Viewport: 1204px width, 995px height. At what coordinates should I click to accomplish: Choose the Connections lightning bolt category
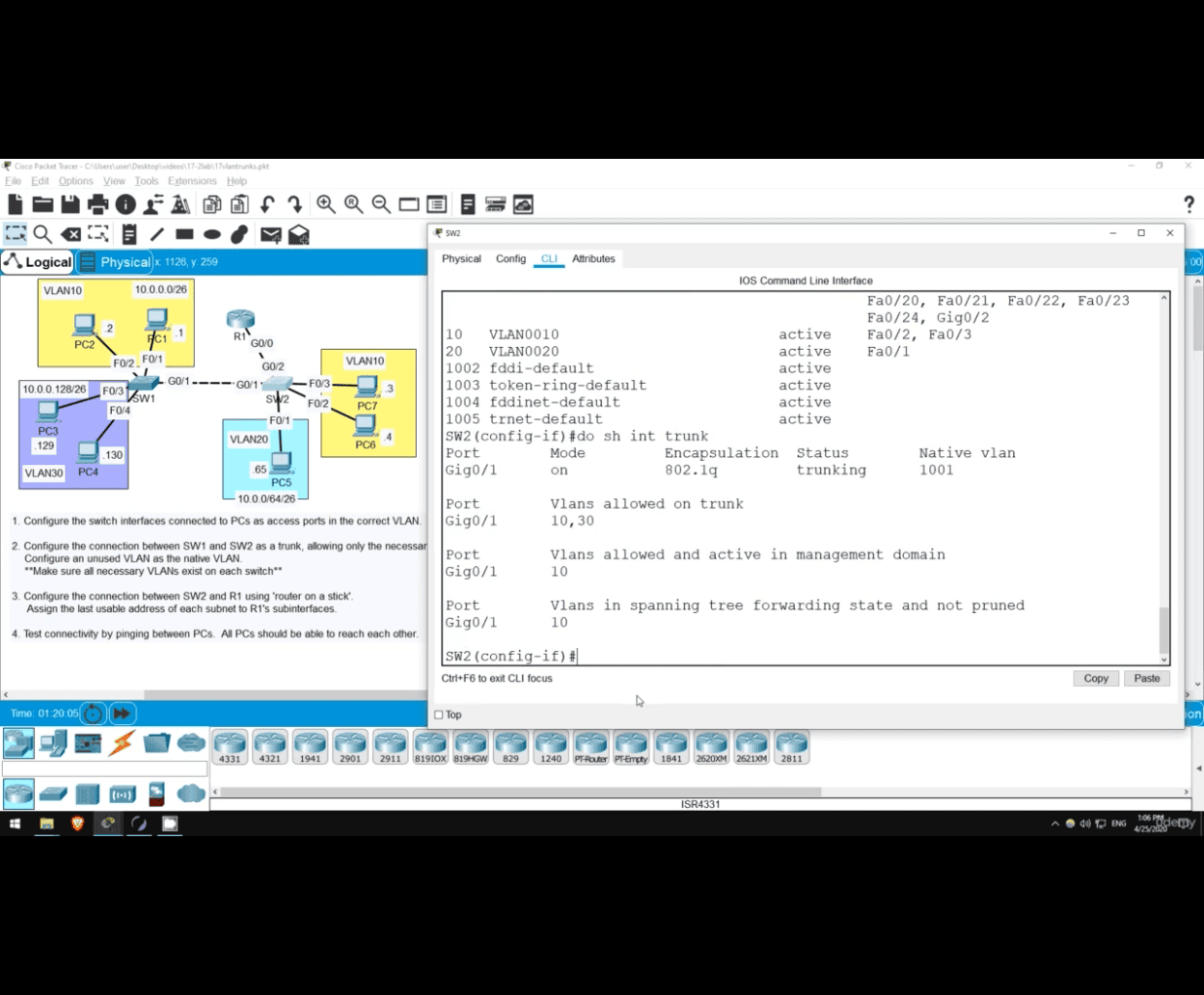[122, 744]
